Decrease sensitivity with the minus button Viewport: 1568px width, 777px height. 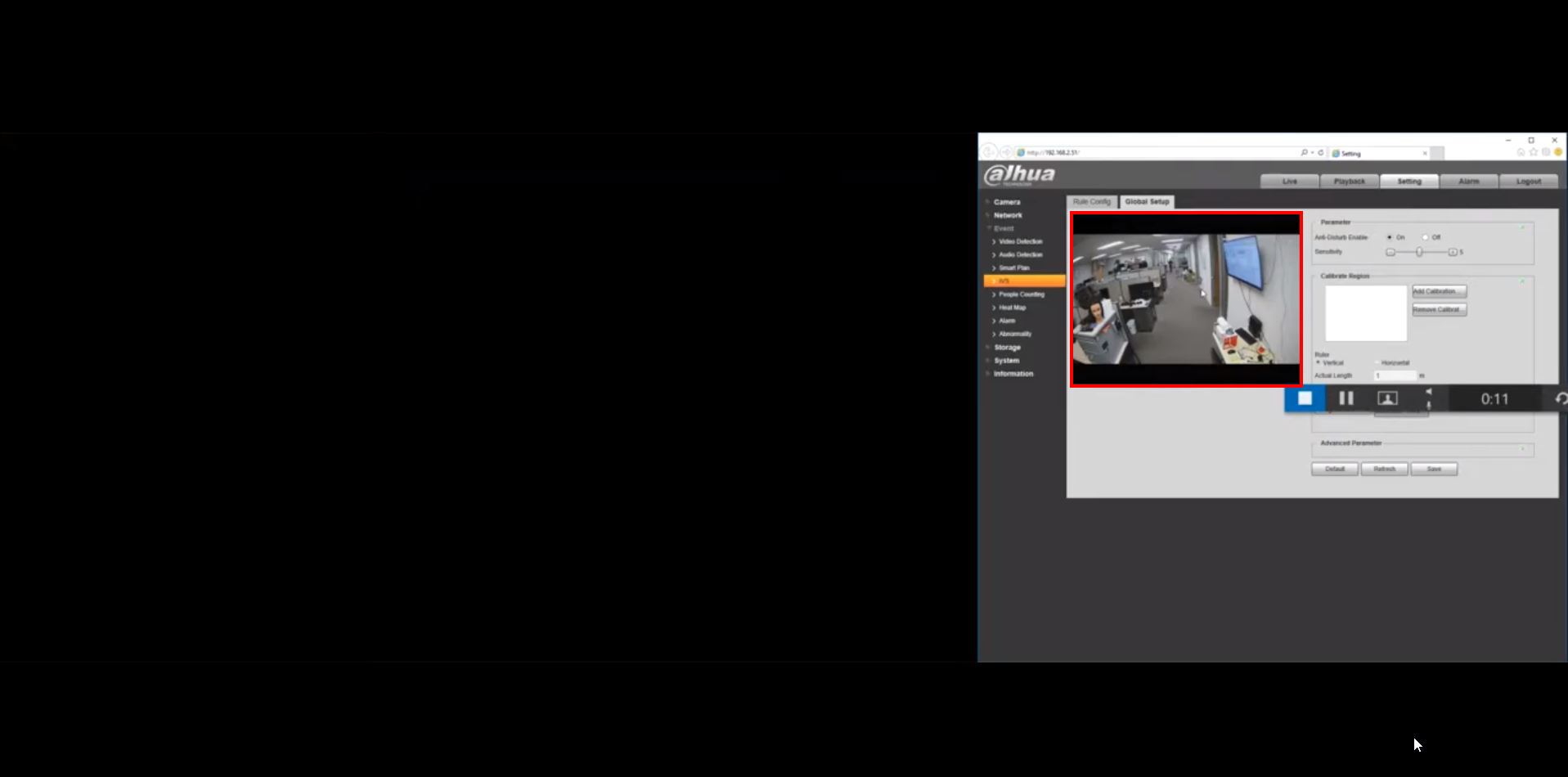(1390, 252)
